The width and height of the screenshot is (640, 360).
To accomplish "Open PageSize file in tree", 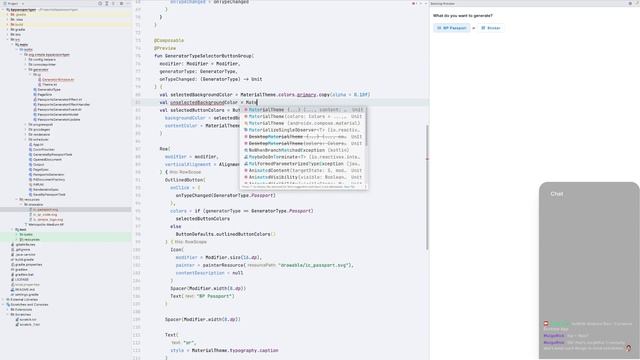I will 43,94.
